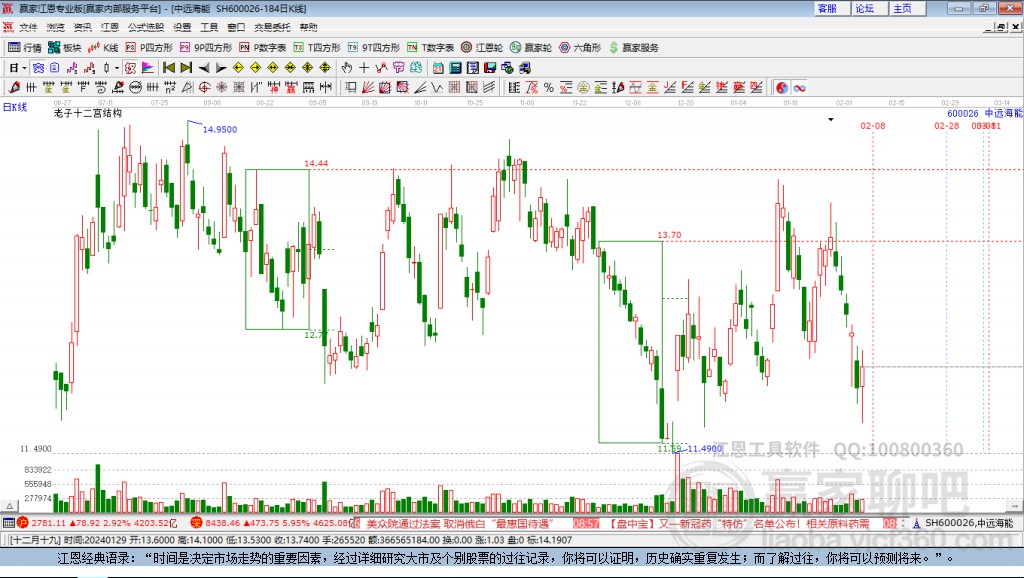Open the 帮助 menu

click(x=308, y=27)
